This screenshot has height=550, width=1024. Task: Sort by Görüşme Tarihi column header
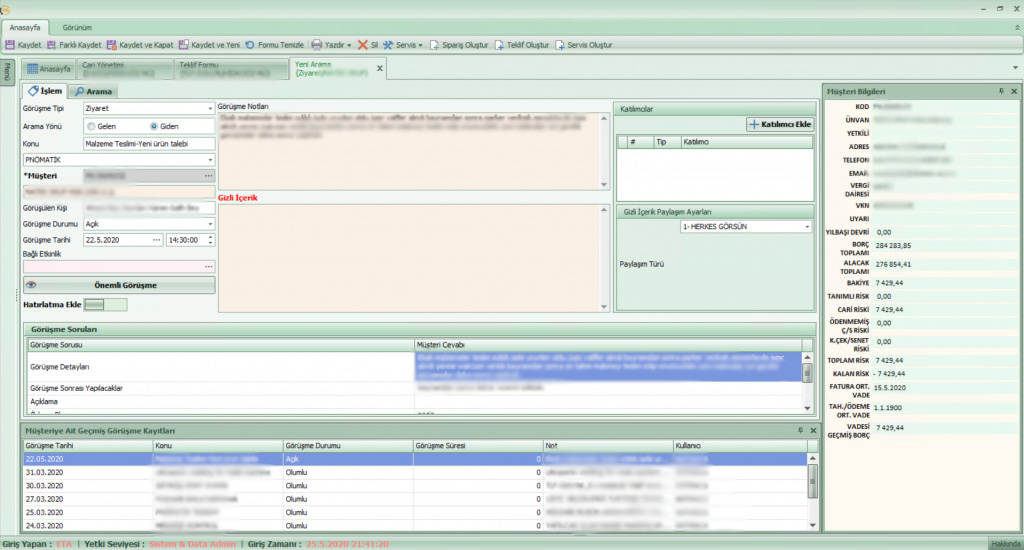(x=88, y=445)
